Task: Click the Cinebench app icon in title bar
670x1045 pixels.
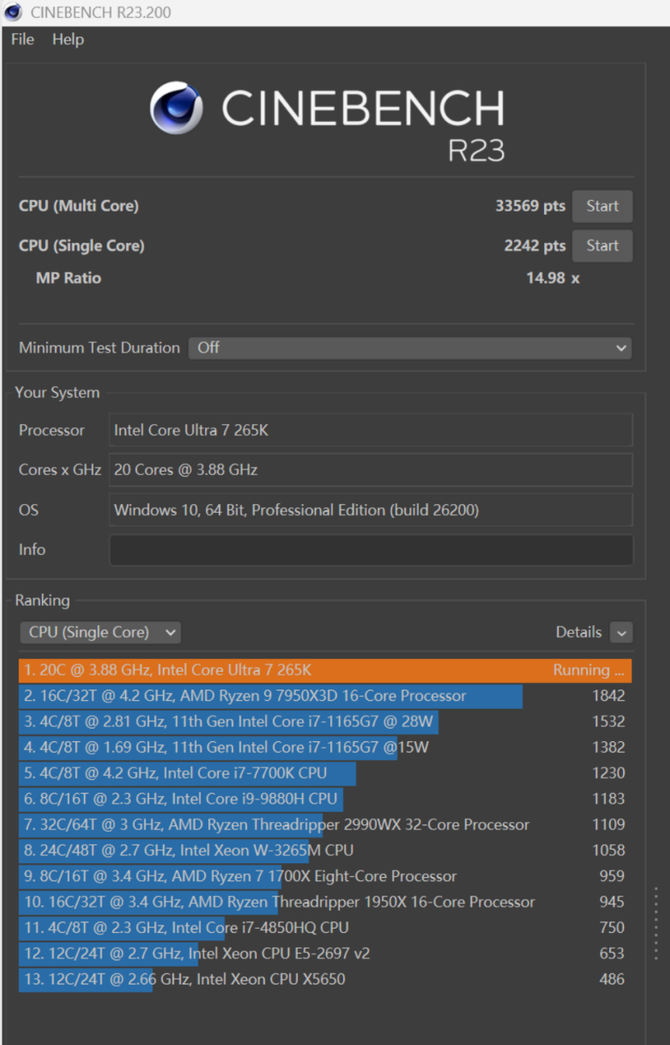Action: (13, 13)
